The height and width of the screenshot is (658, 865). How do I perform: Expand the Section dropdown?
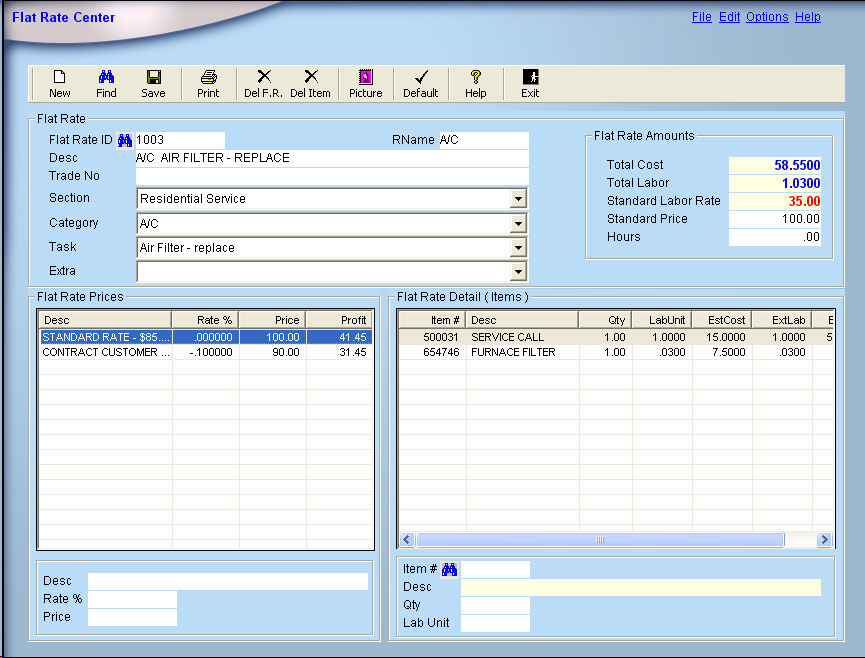[x=518, y=199]
